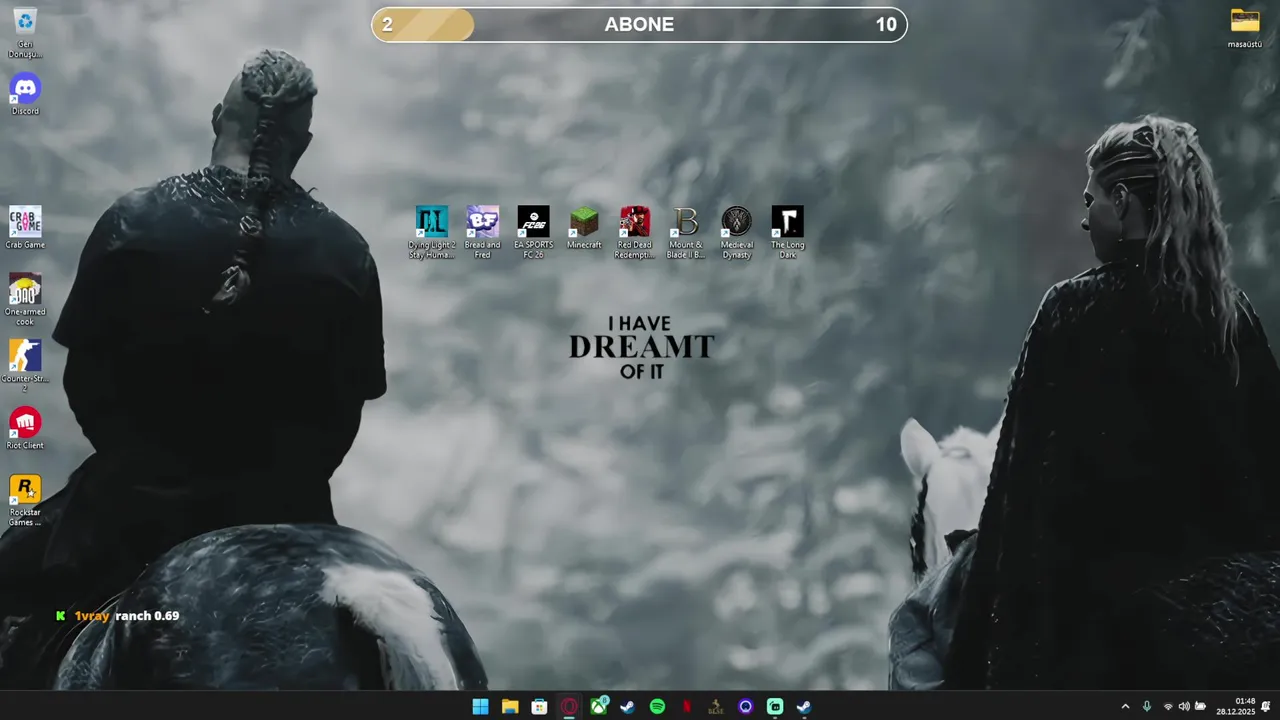Select the Red Dead Redemption shortcut
Image resolution: width=1280 pixels, height=720 pixels.
[x=634, y=233]
